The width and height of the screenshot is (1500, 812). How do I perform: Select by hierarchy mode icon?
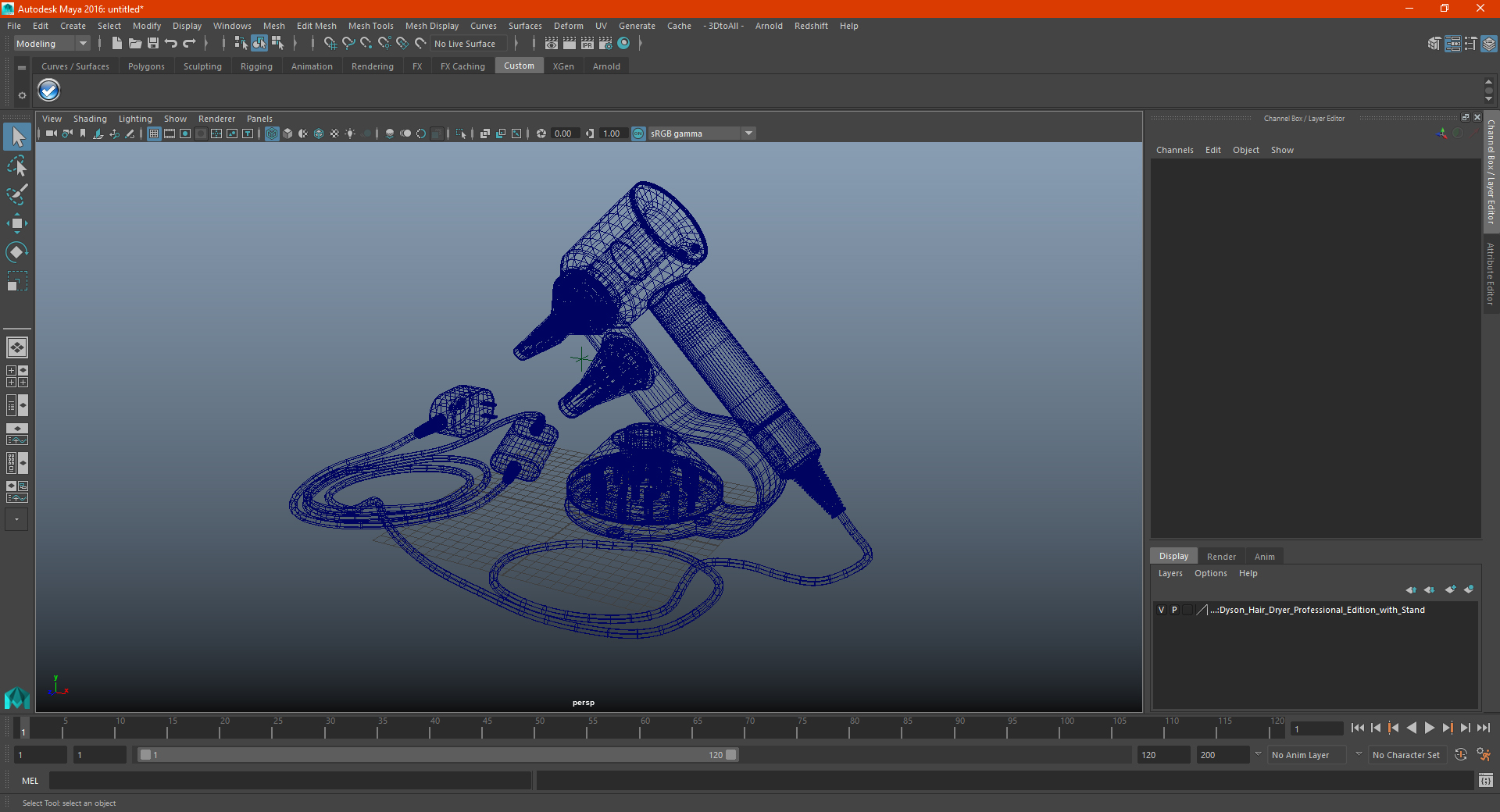tap(241, 44)
